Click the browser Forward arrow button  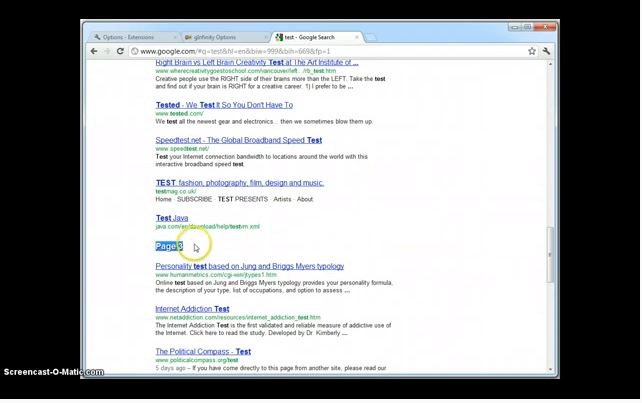click(107, 51)
